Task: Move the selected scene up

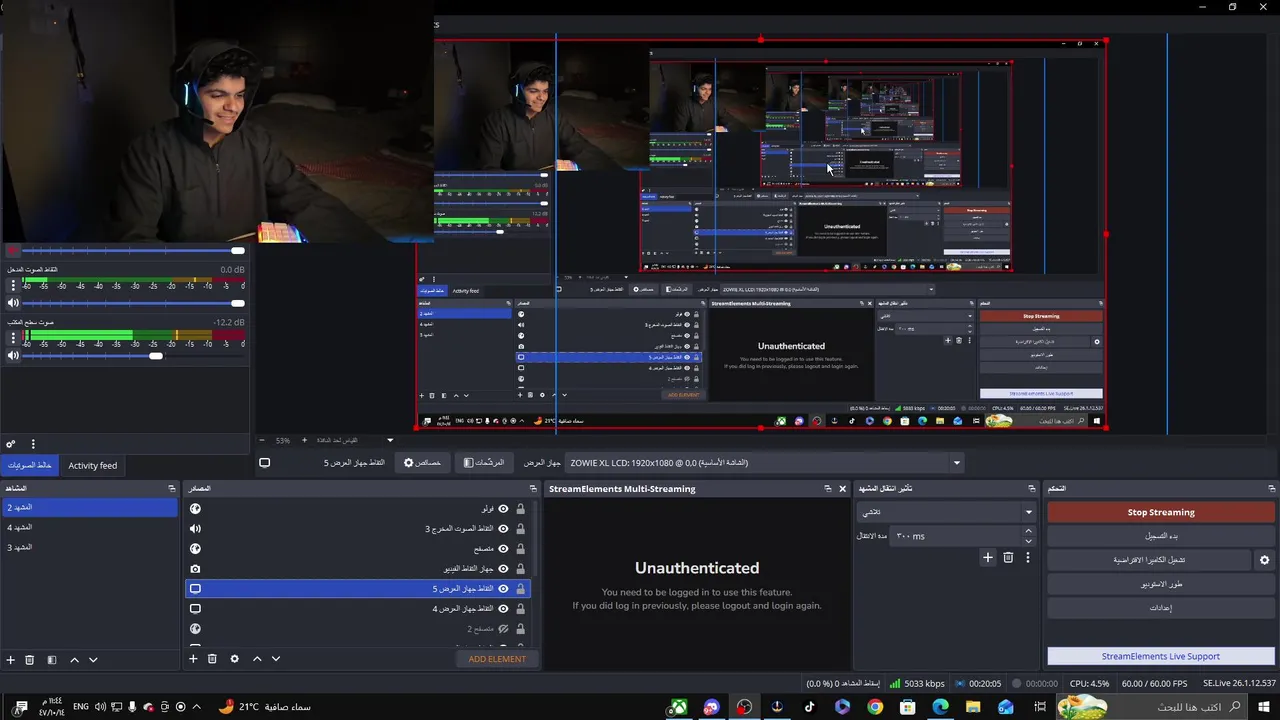Action: coord(74,660)
